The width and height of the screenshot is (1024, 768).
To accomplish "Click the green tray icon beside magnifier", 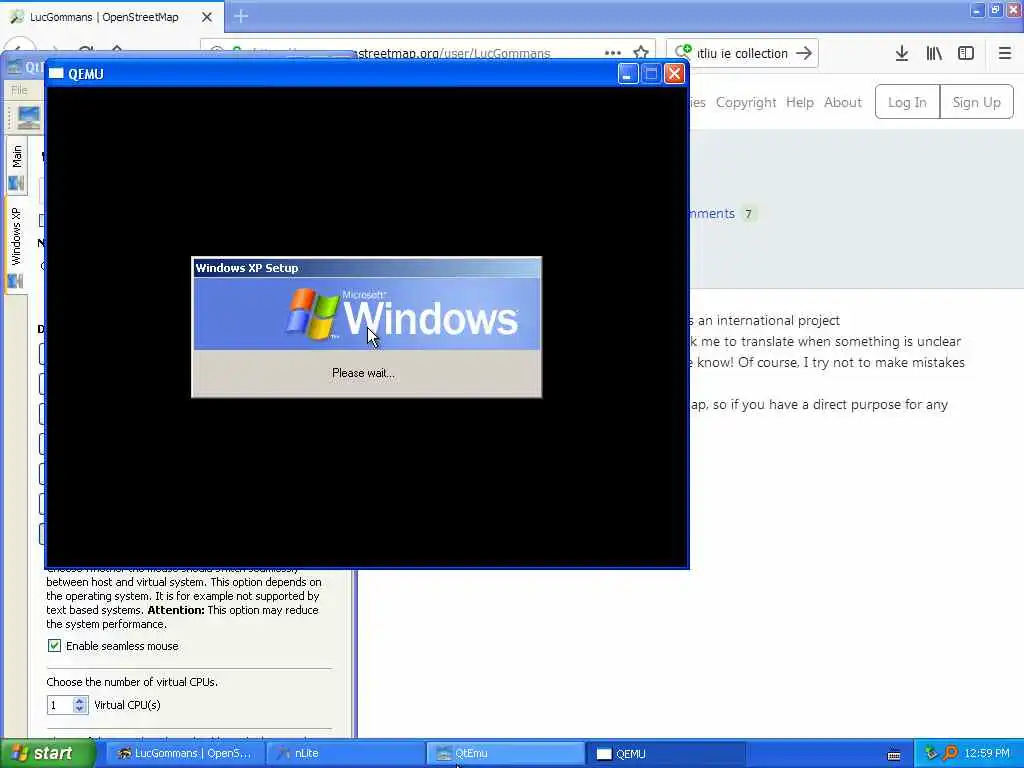I will [931, 753].
